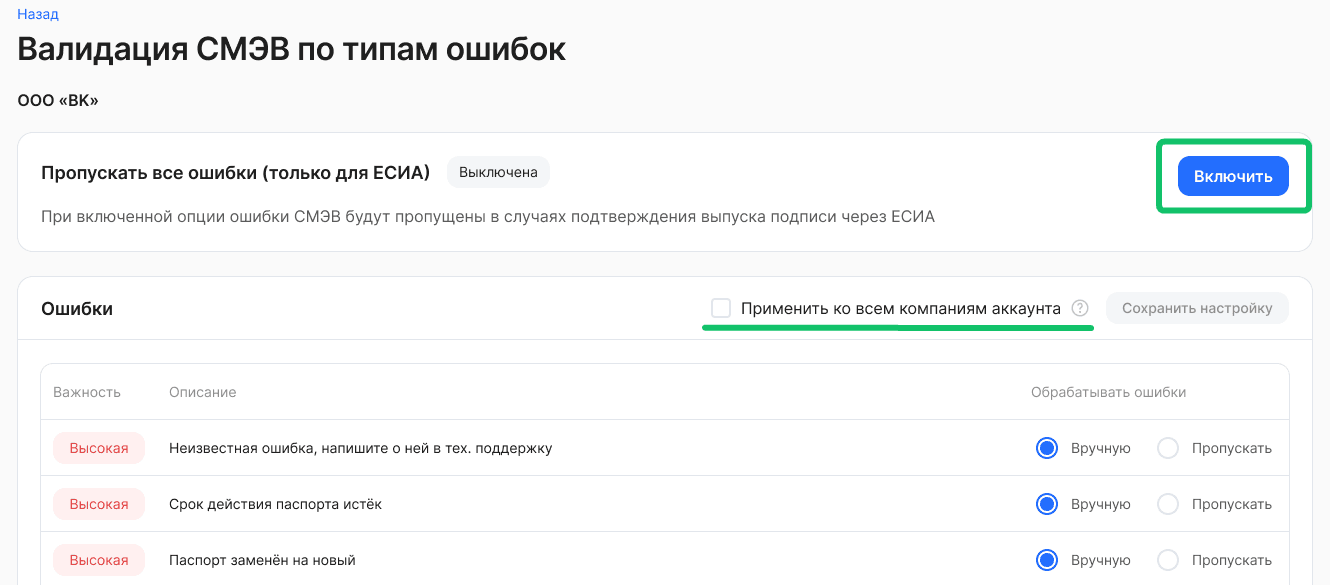Screen dimensions: 1330x585
Task: Click the Высокая badge for Срок действия паспорта истёк
Action: click(x=99, y=504)
